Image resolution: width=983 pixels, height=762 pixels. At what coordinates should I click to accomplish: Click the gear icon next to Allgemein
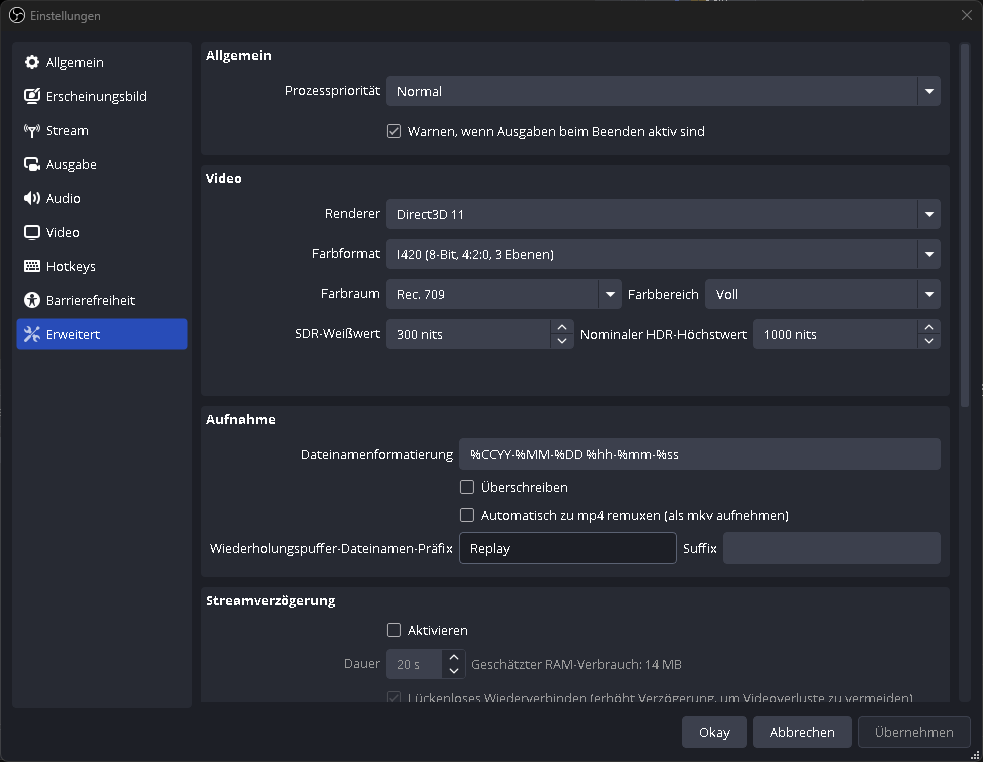[31, 63]
